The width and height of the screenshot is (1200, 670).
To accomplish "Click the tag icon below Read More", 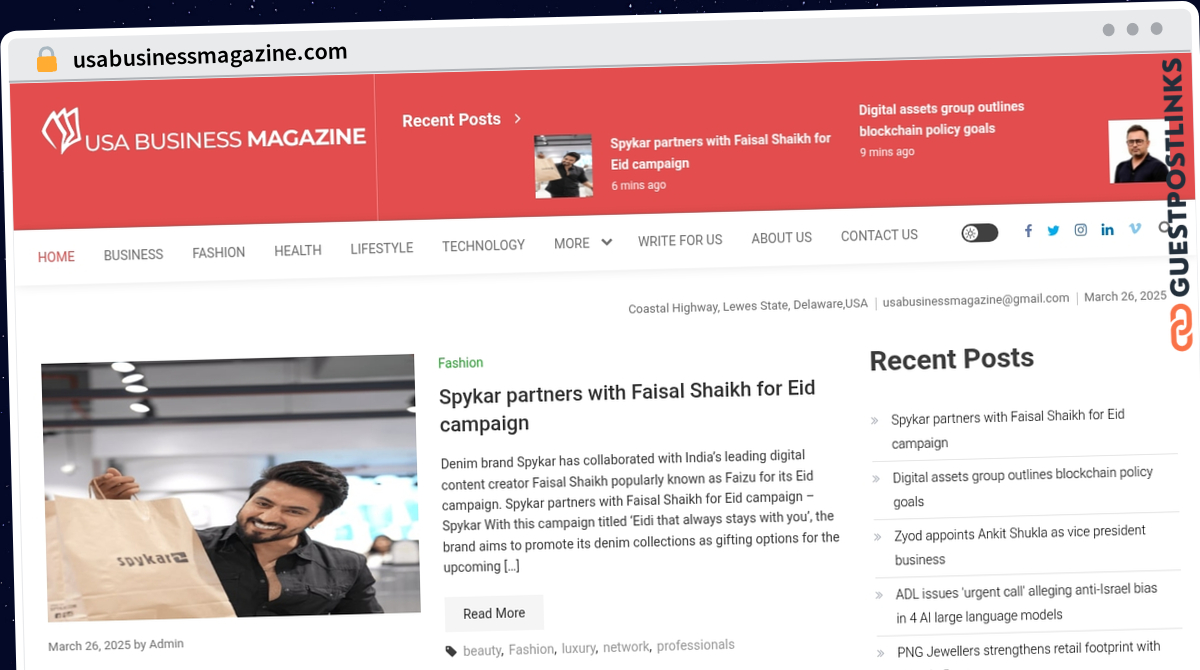I will [450, 651].
